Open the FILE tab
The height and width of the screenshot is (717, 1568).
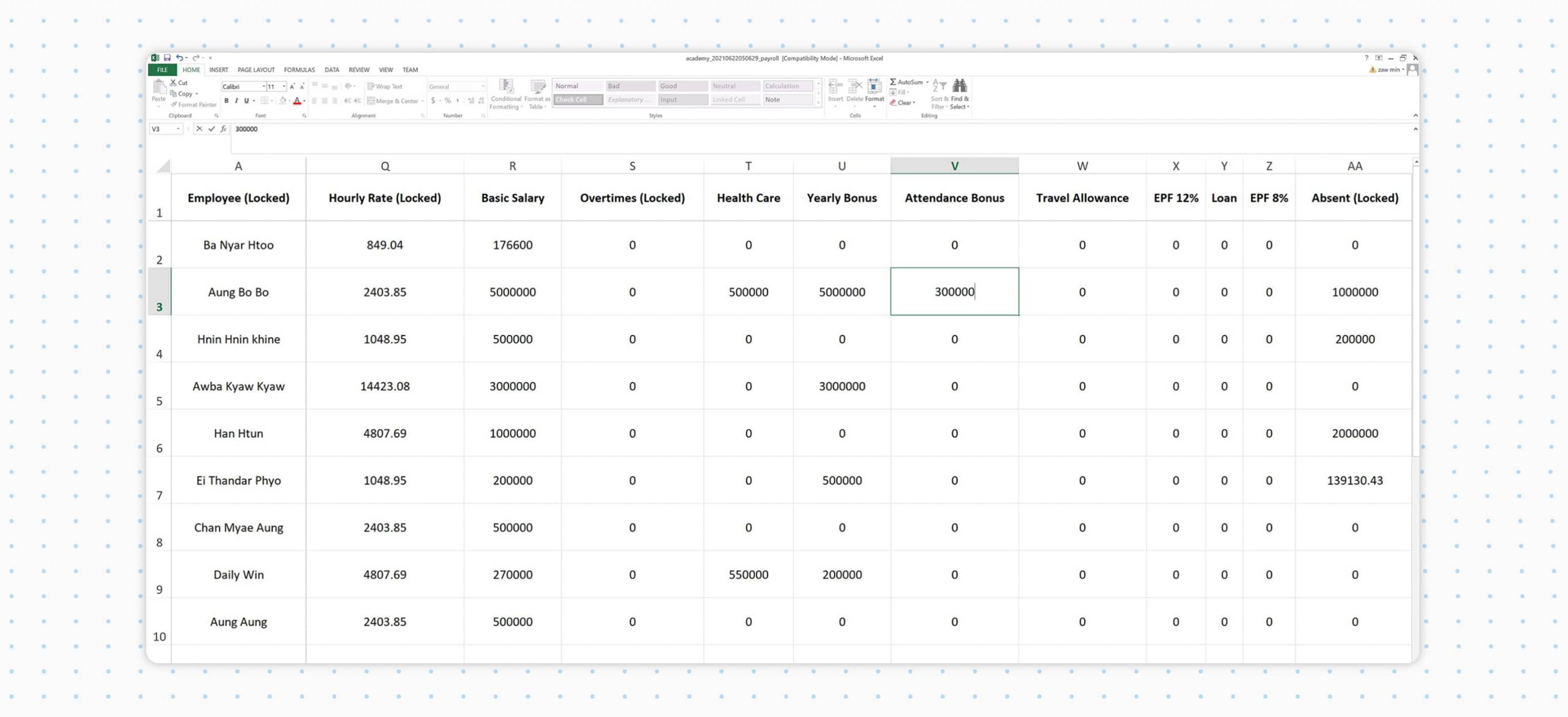click(x=162, y=70)
